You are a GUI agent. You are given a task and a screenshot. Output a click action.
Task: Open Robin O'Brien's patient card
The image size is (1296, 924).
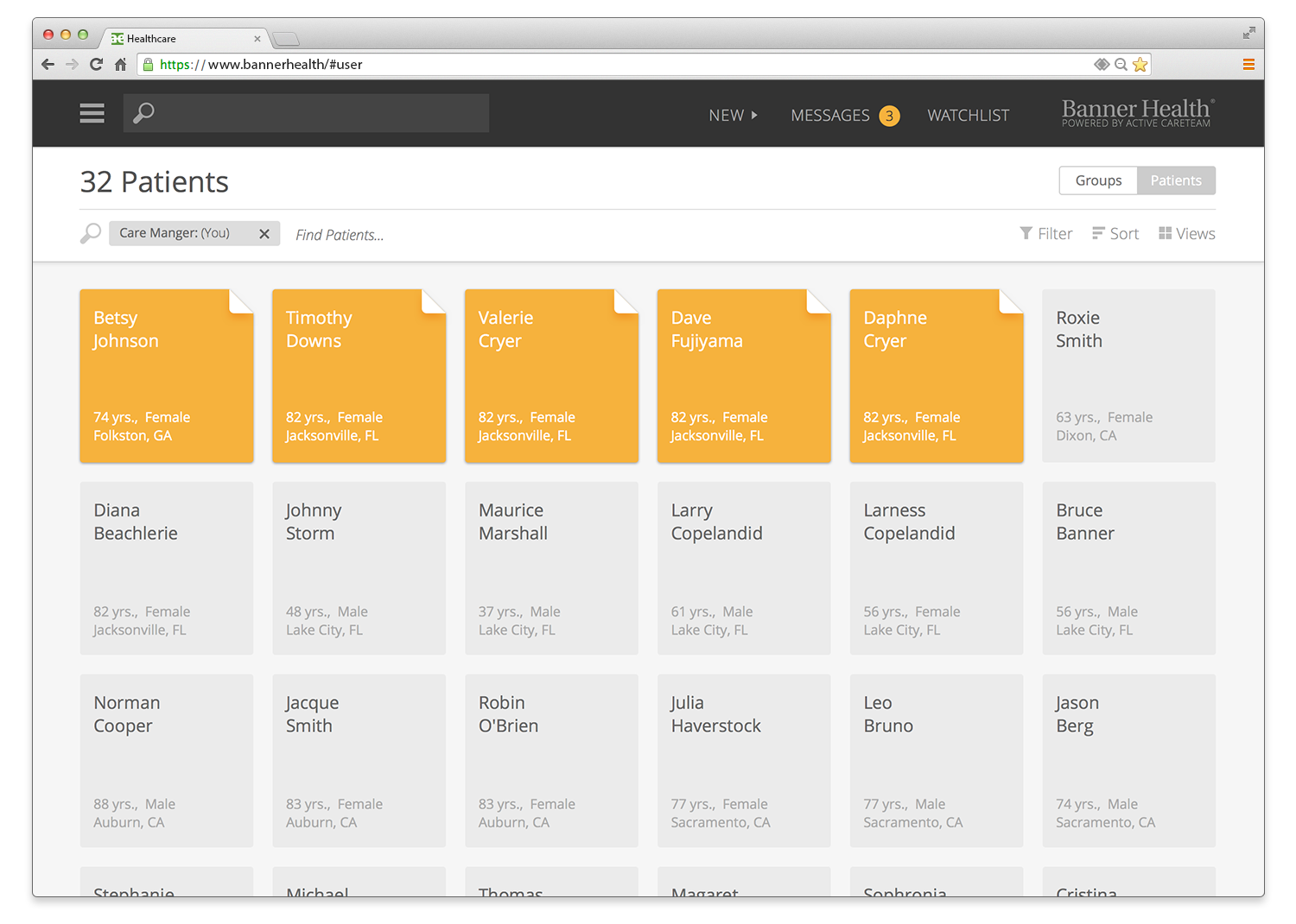(x=551, y=761)
